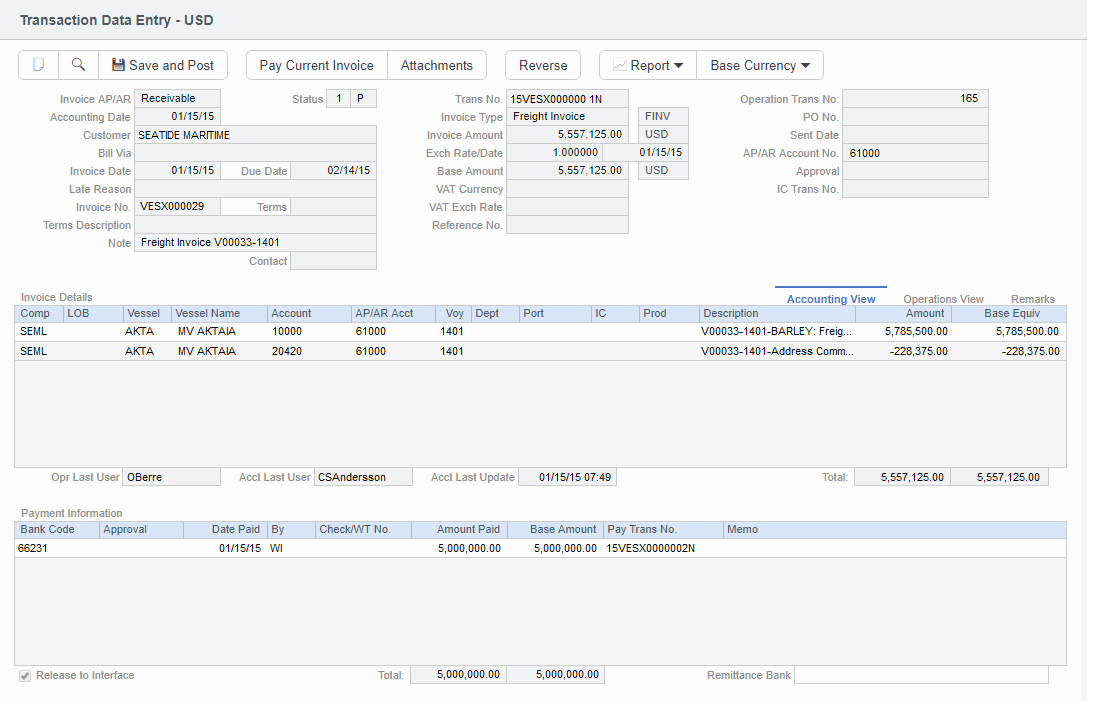The width and height of the screenshot is (1093, 701).
Task: Click the Invoice No. field VESX000029
Action: [177, 206]
